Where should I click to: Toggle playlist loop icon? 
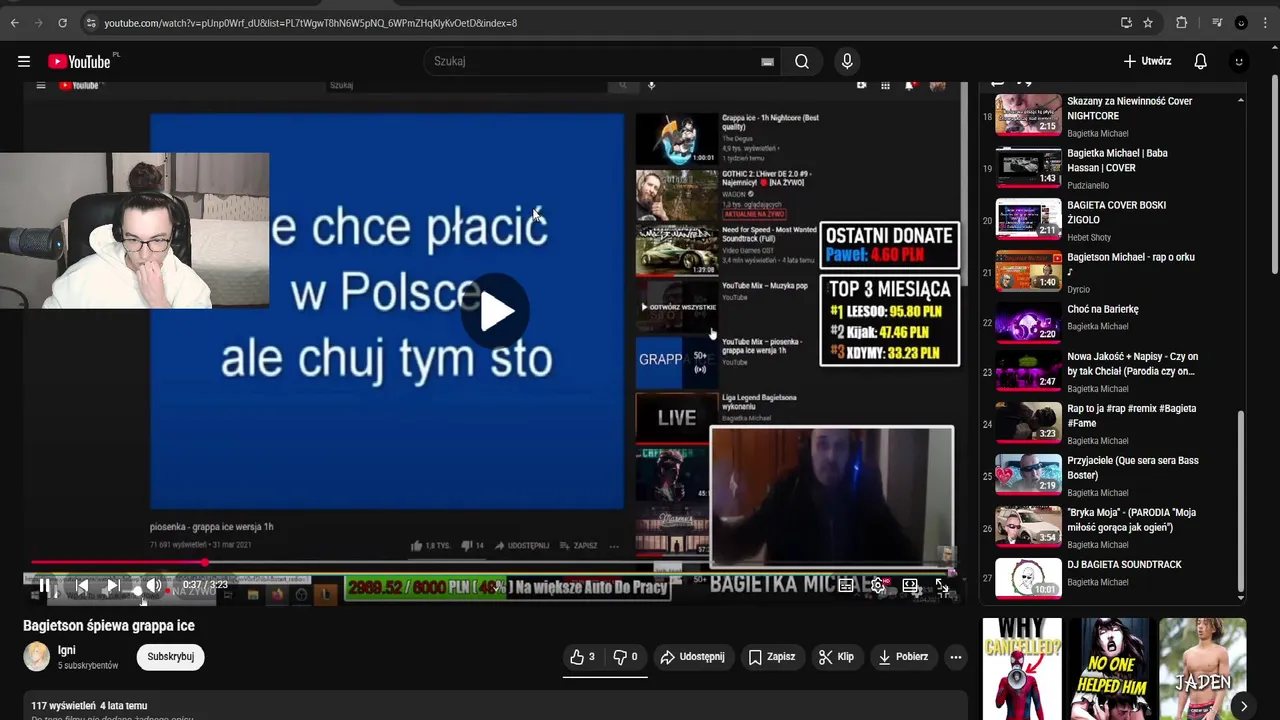click(998, 84)
